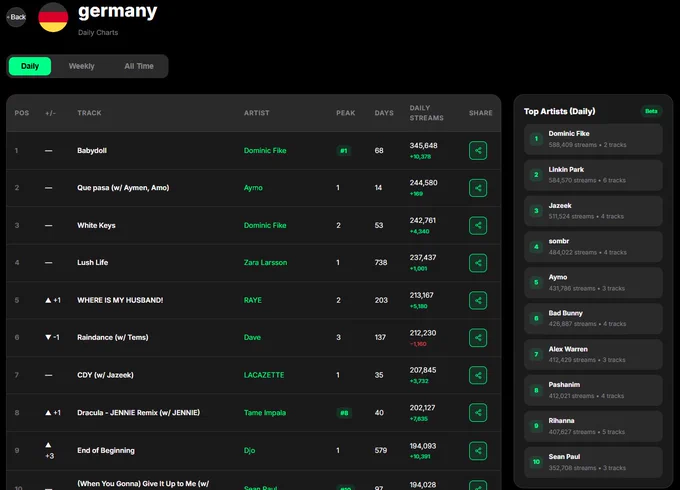680x490 pixels.
Task: Share the End of Beginning track
Action: (x=477, y=451)
